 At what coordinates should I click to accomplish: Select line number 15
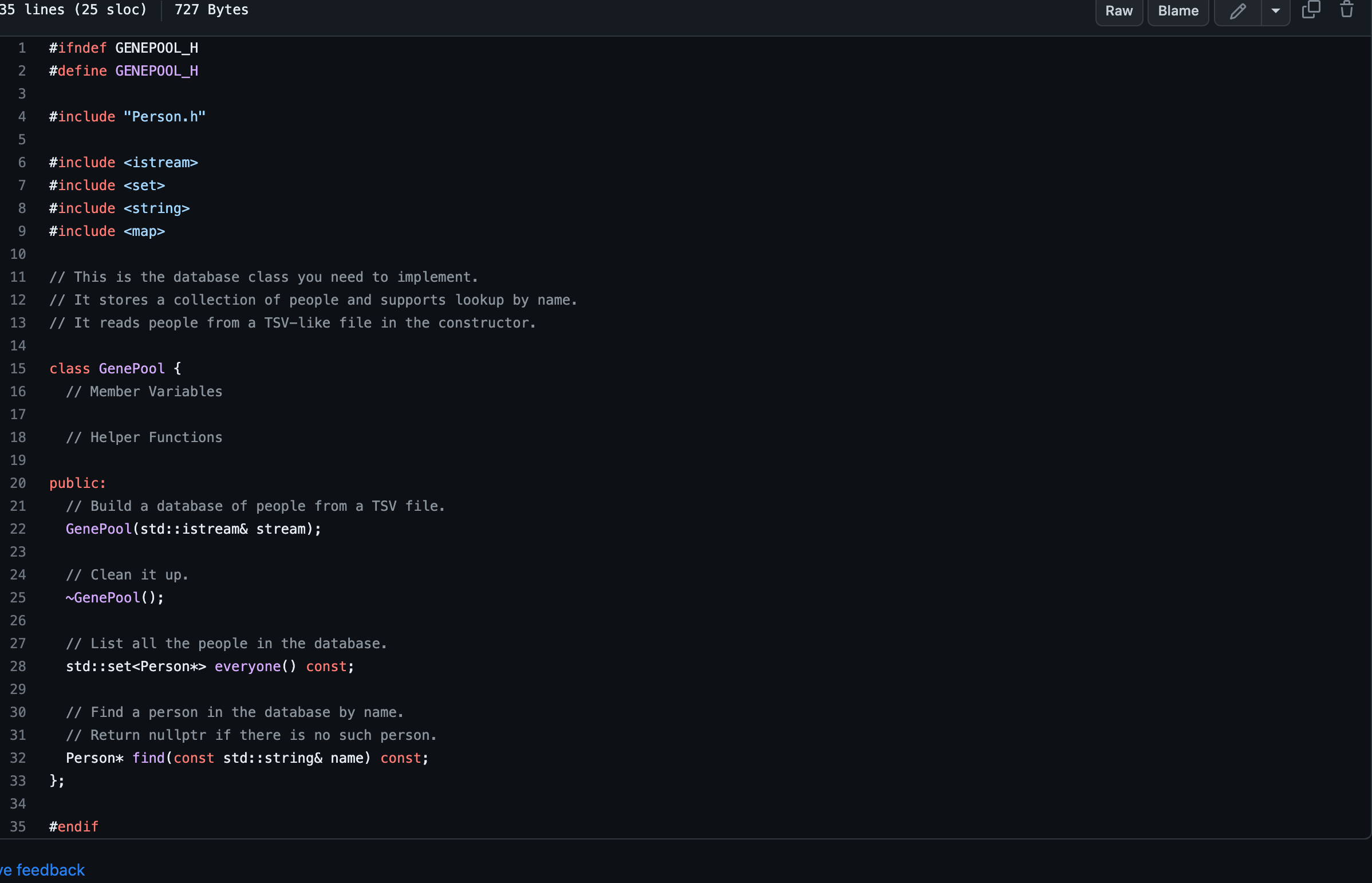pyautogui.click(x=18, y=369)
